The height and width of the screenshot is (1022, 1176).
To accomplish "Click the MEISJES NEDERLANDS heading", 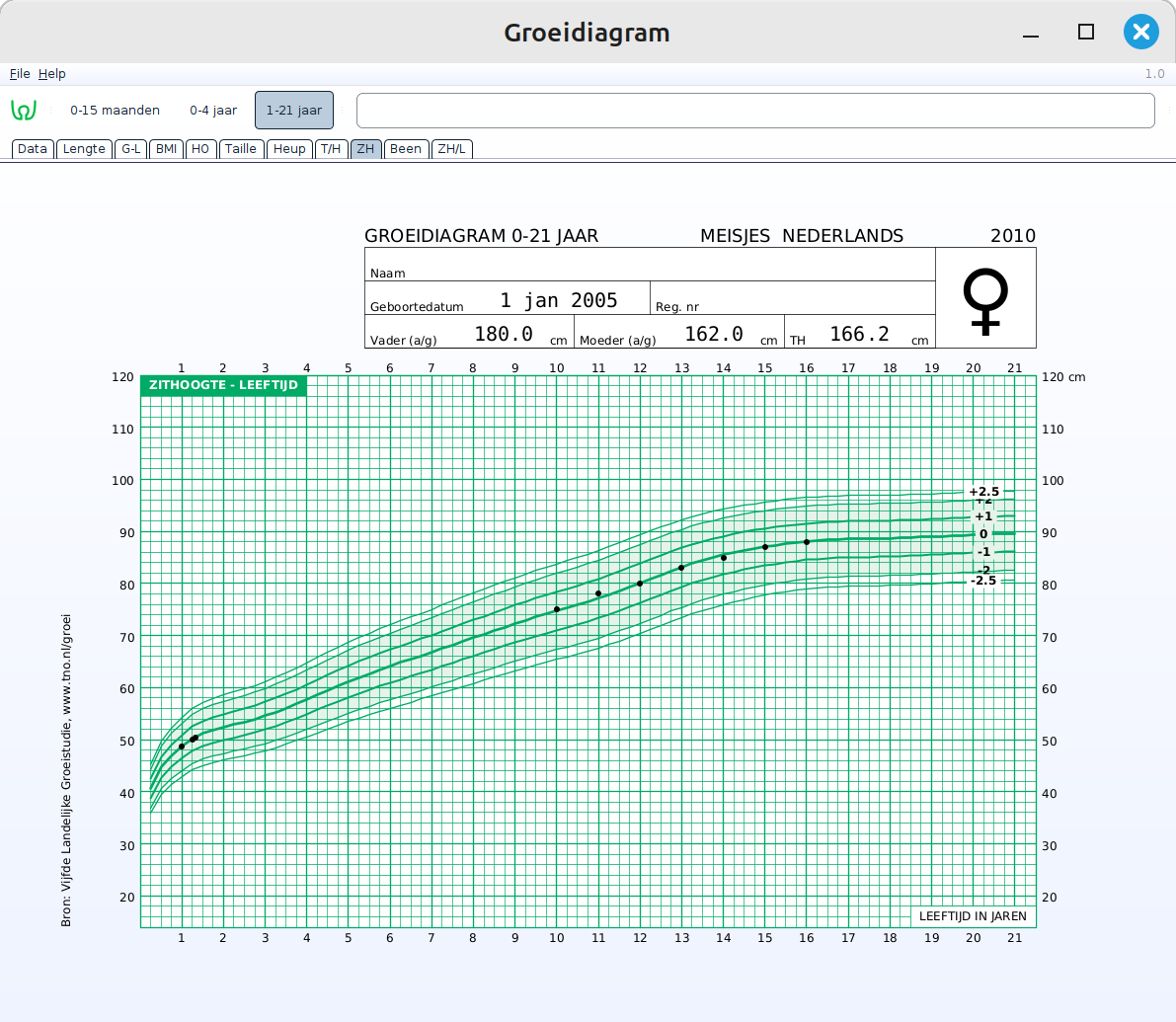I will (802, 235).
